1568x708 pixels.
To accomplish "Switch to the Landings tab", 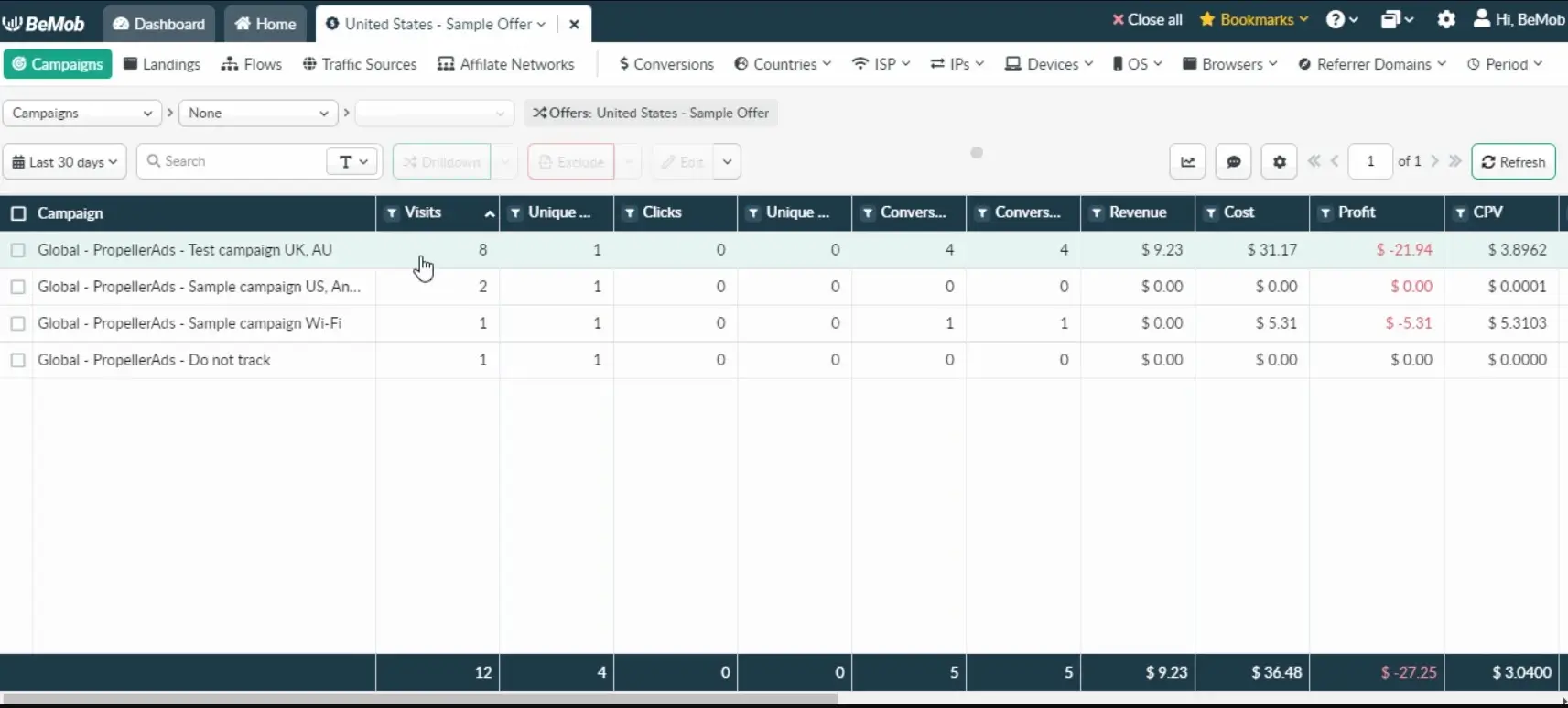I will point(162,64).
